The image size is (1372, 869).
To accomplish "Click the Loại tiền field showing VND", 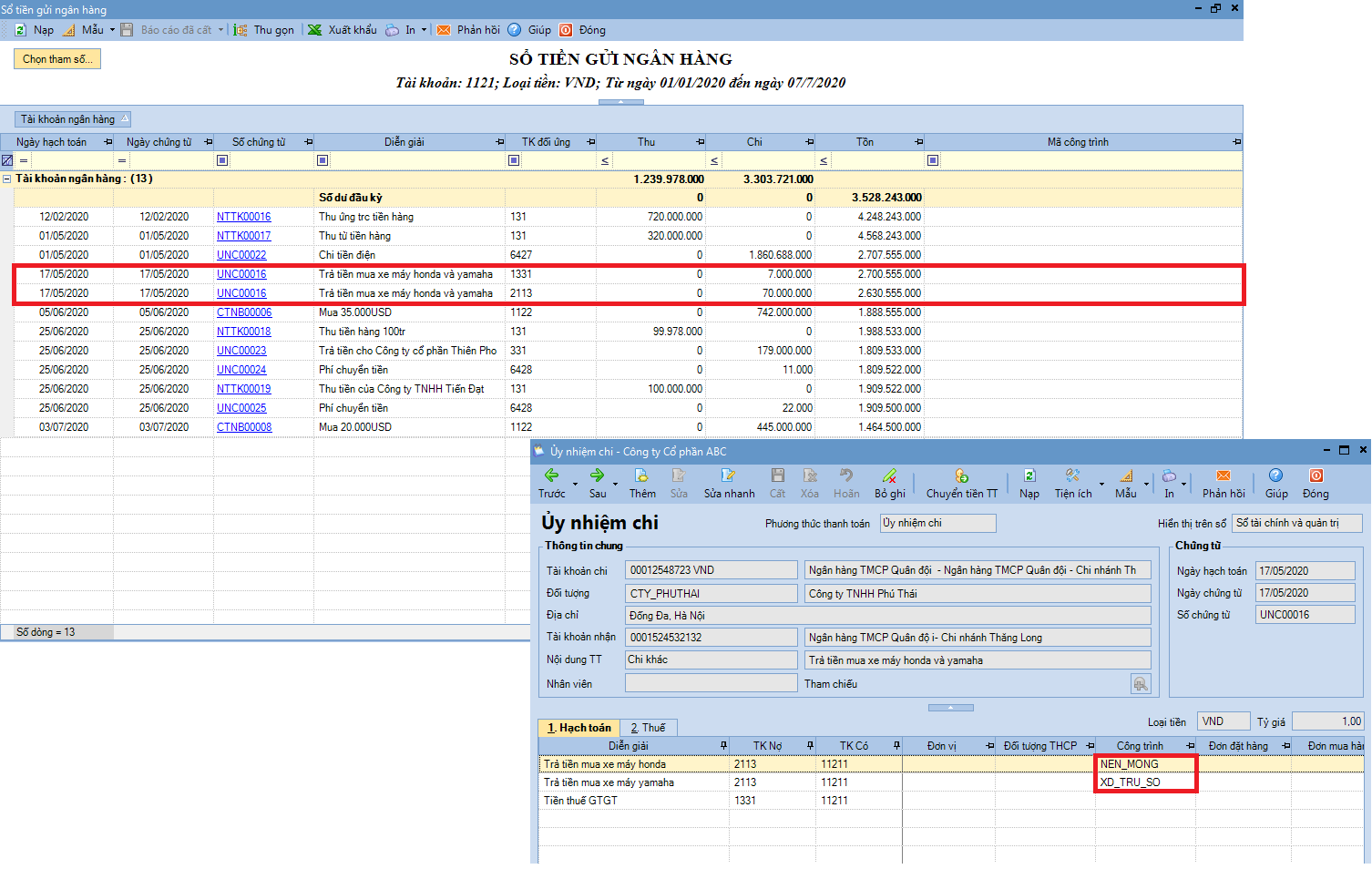I will click(1224, 721).
